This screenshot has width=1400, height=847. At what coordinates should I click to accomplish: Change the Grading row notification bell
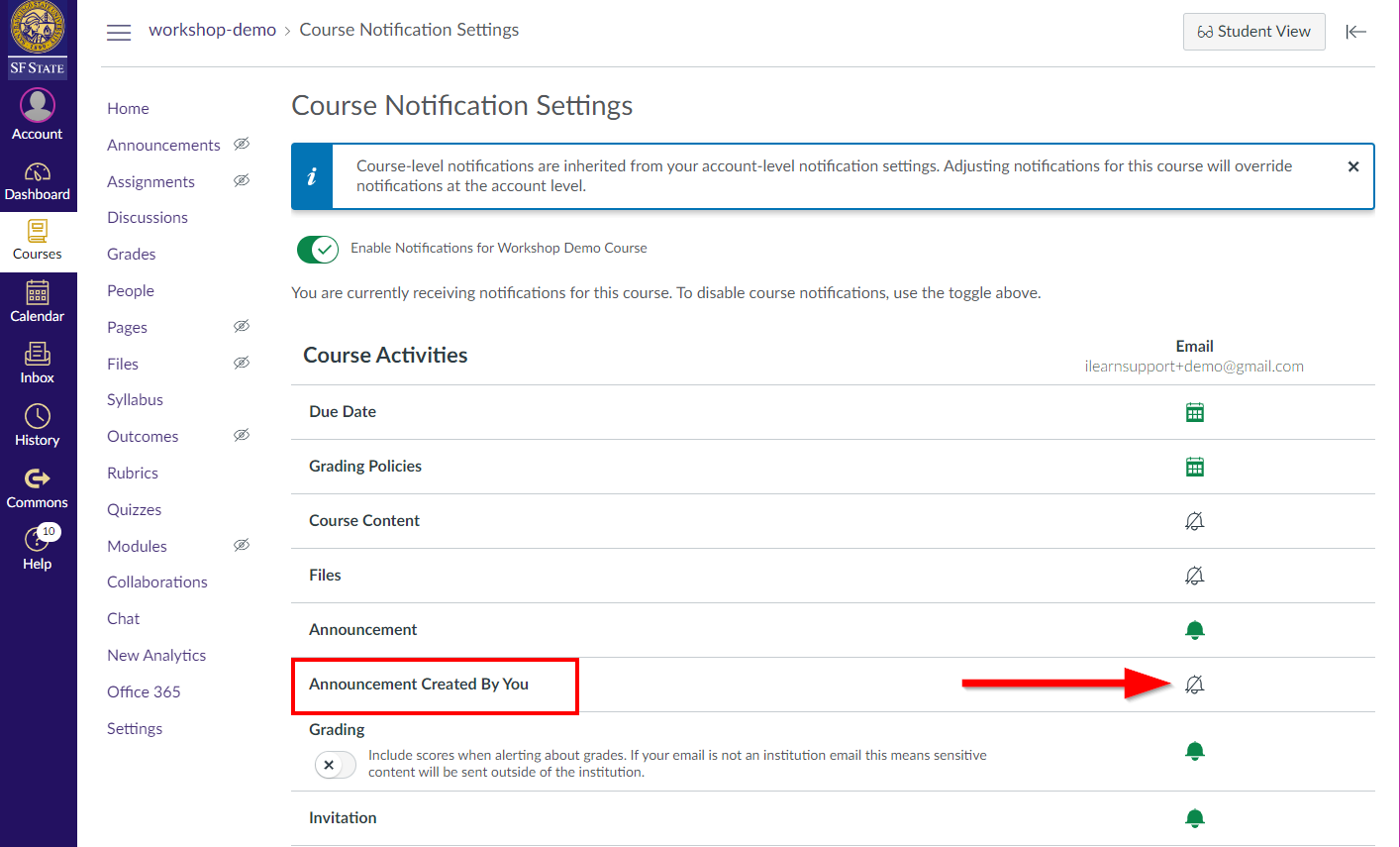(x=1195, y=751)
